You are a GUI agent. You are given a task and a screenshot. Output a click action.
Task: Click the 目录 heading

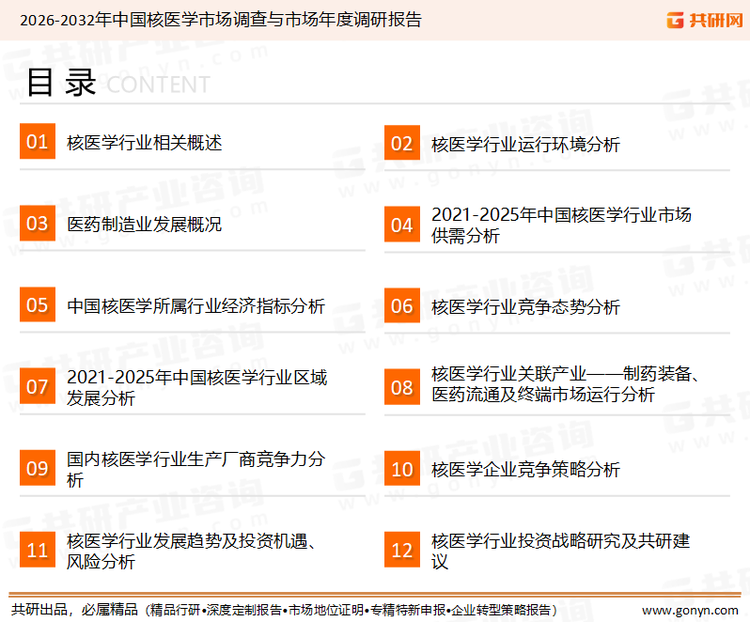(x=61, y=82)
